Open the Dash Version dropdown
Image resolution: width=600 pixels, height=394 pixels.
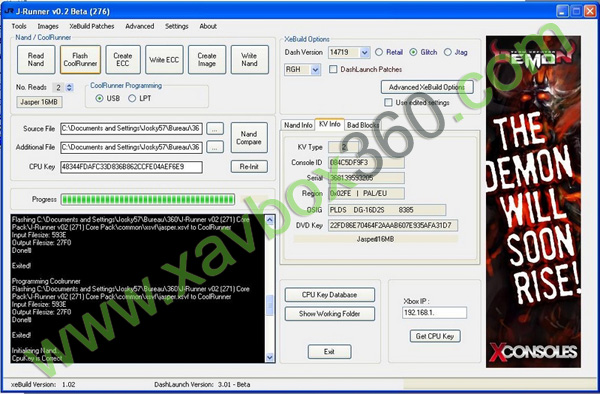(x=365, y=52)
